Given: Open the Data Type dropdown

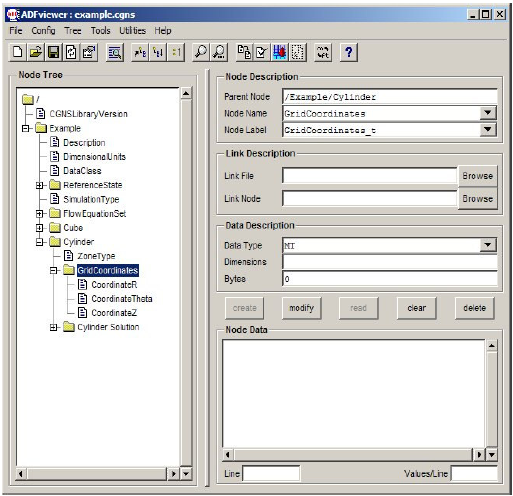Looking at the screenshot, I should pyautogui.click(x=488, y=245).
